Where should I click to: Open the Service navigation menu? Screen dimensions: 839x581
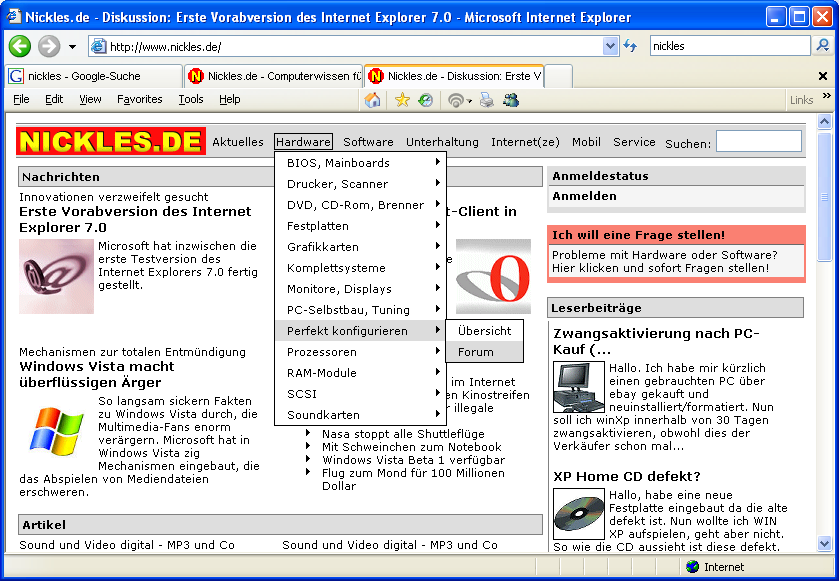pos(634,142)
